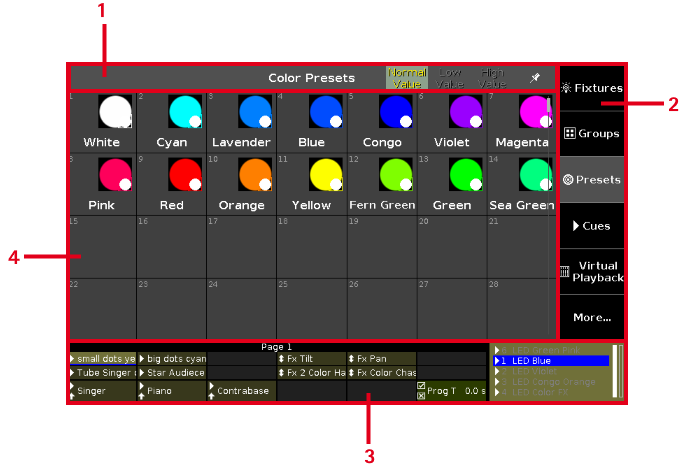Trigger the Piano executor
The height and width of the screenshot is (473, 686).
[172, 391]
